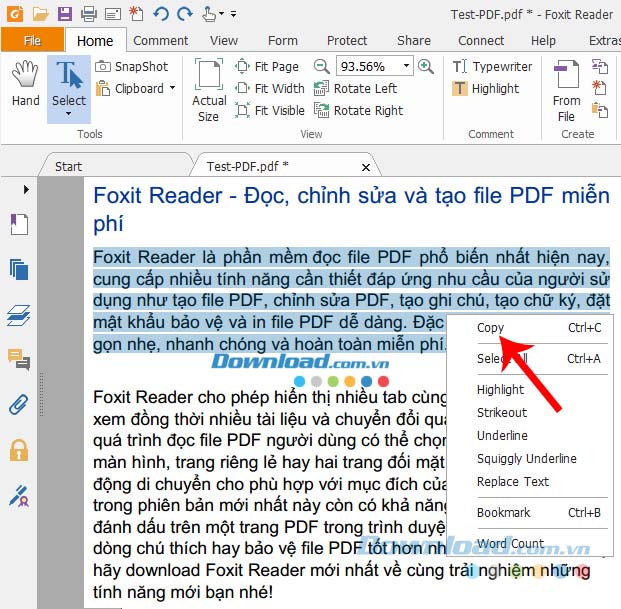The height and width of the screenshot is (609, 621).
Task: Redo the last action
Action: click(x=185, y=14)
